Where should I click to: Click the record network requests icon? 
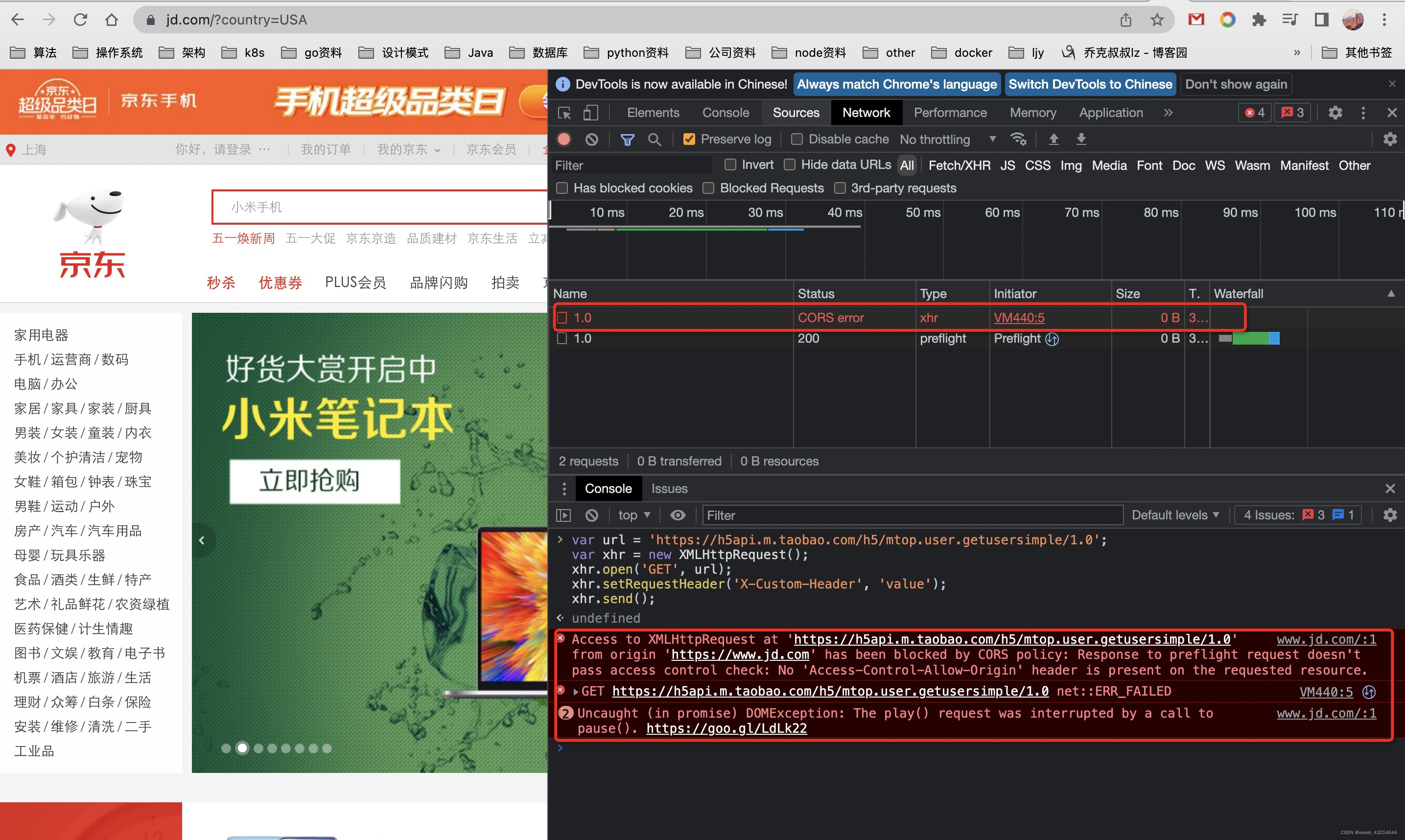[x=565, y=139]
